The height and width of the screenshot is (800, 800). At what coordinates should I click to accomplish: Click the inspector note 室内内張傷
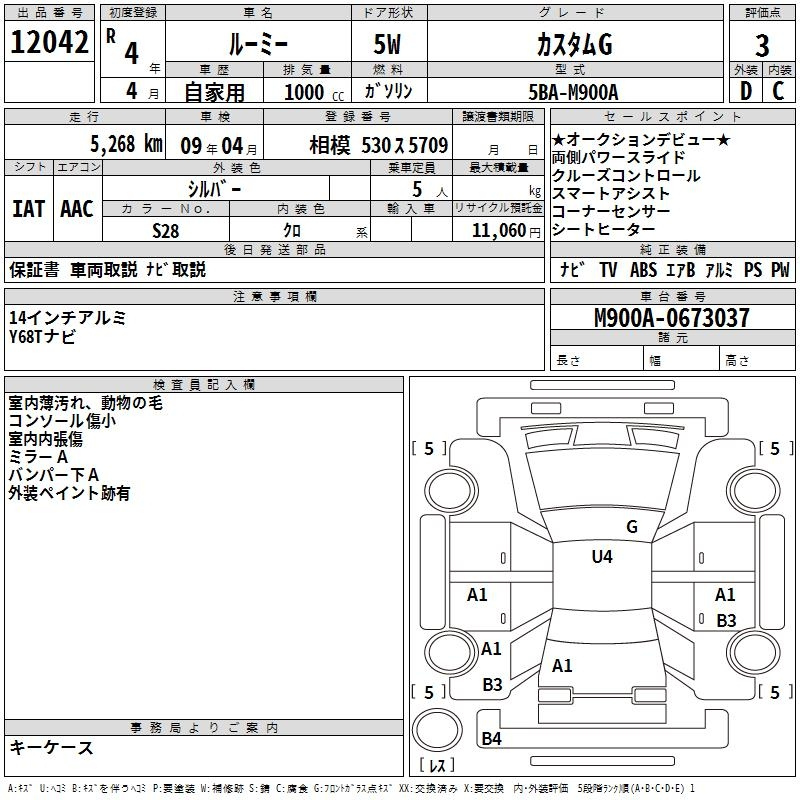point(45,439)
